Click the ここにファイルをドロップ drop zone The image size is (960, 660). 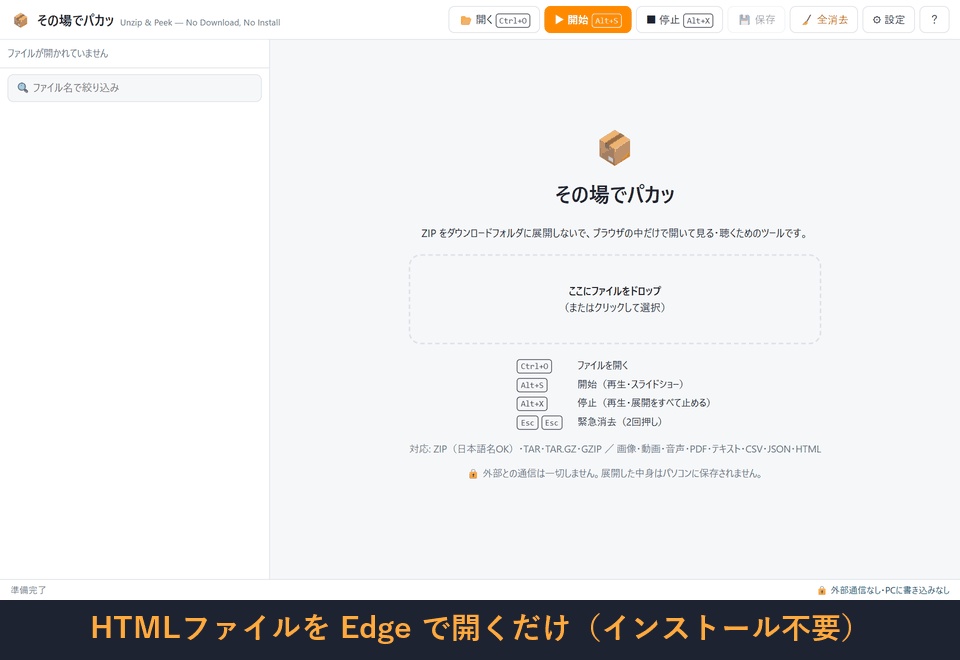(615, 299)
